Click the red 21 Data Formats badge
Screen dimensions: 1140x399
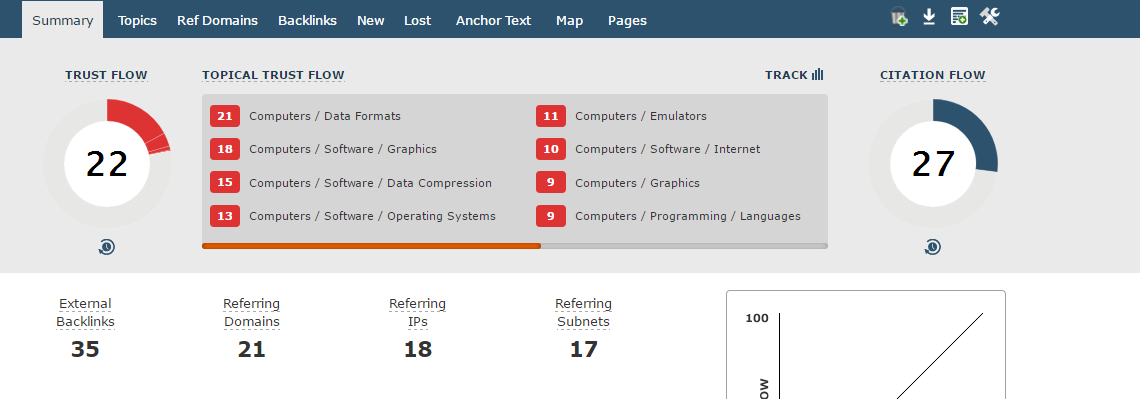(x=225, y=116)
